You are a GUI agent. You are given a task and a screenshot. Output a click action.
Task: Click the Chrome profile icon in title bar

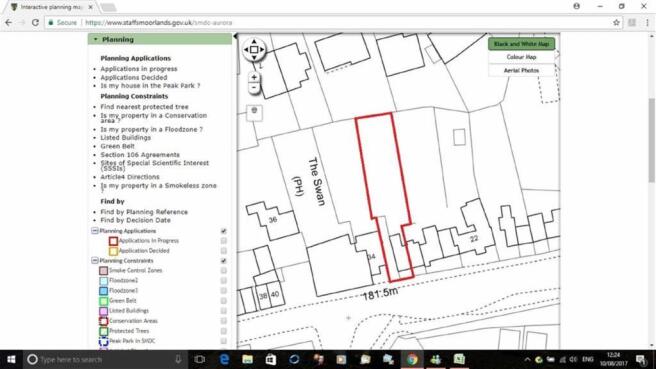point(577,6)
